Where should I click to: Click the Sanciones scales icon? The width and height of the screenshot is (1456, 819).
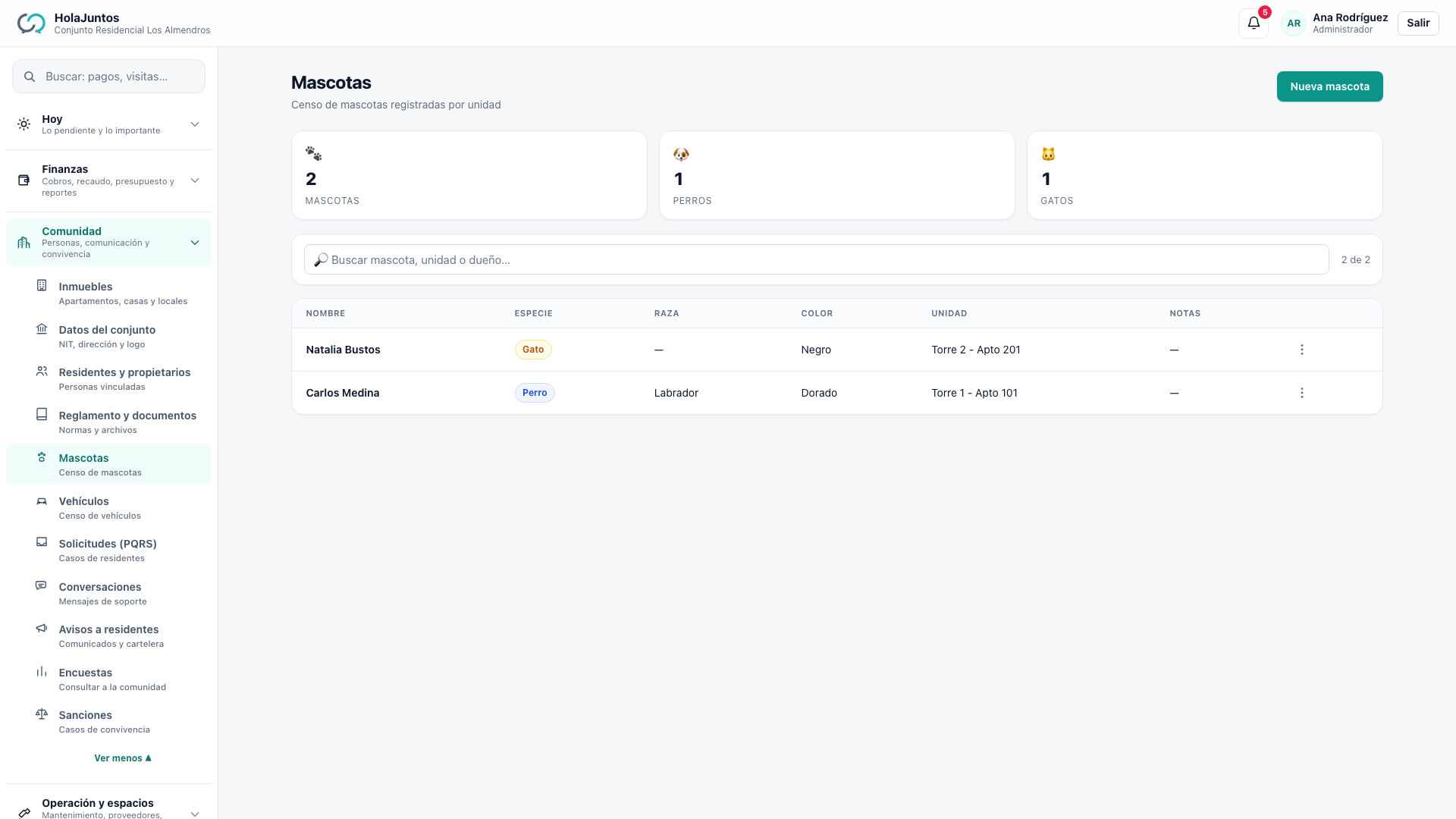click(x=42, y=714)
